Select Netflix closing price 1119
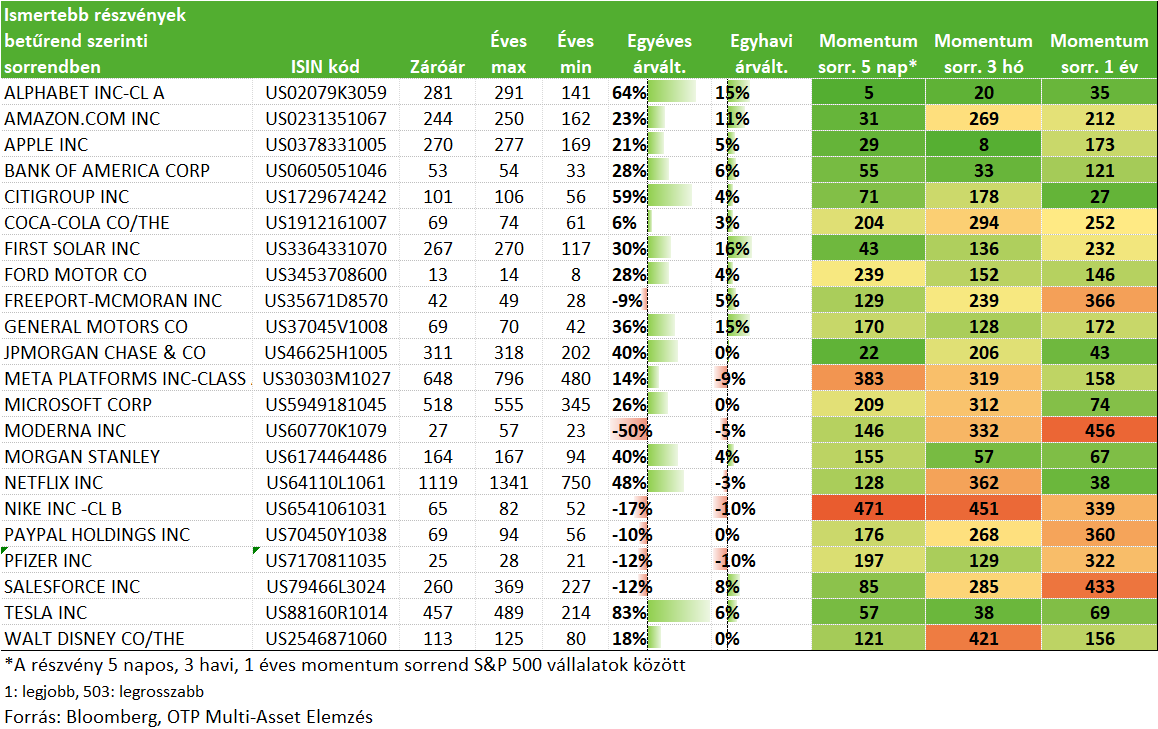The image size is (1158, 729). (x=438, y=482)
